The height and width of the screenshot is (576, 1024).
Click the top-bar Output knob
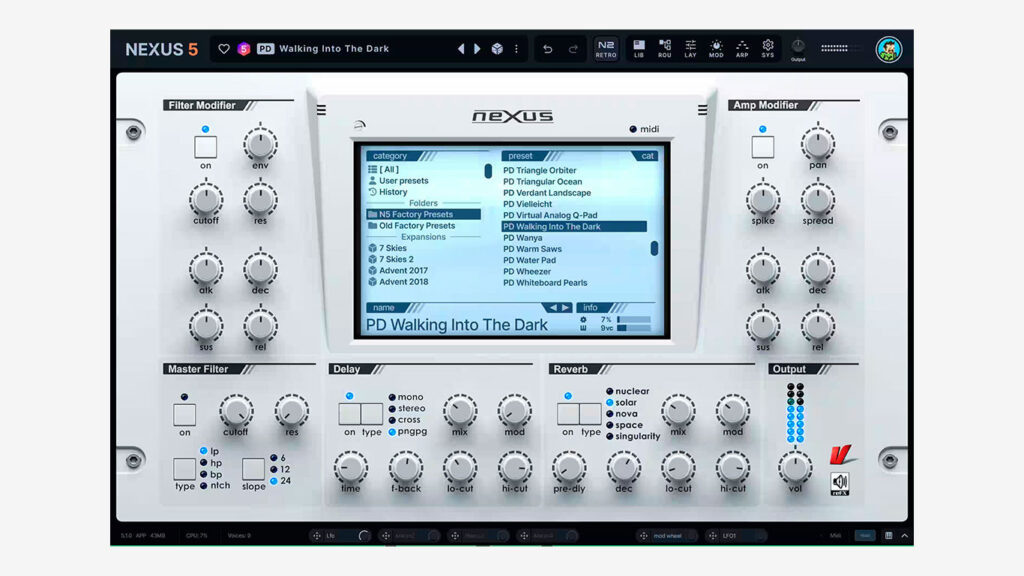pyautogui.click(x=798, y=46)
